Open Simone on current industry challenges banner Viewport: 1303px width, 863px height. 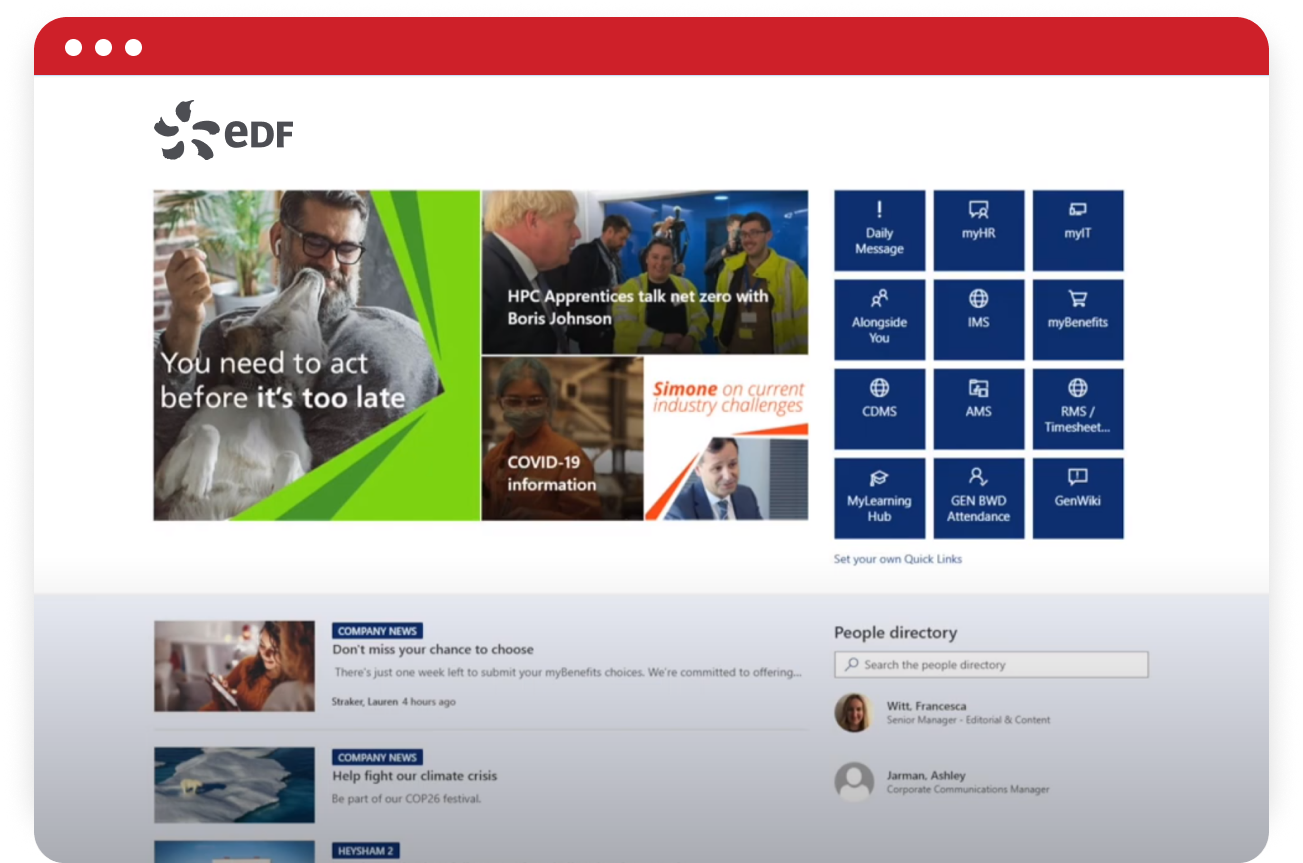tap(727, 439)
